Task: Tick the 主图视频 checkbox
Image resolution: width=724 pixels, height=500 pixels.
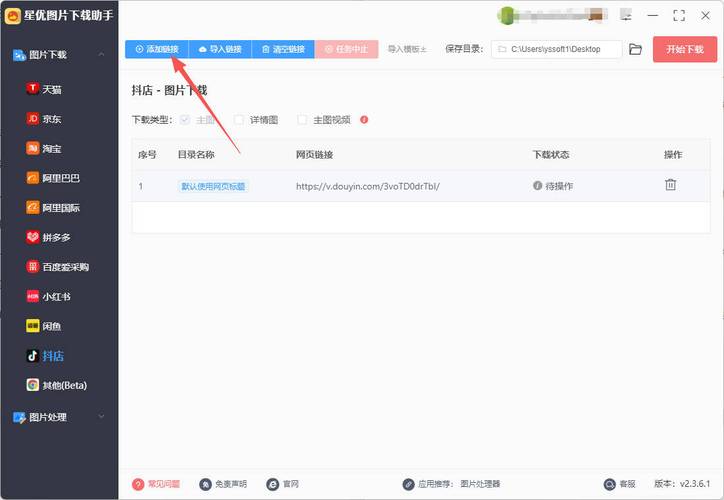Action: (x=302, y=120)
